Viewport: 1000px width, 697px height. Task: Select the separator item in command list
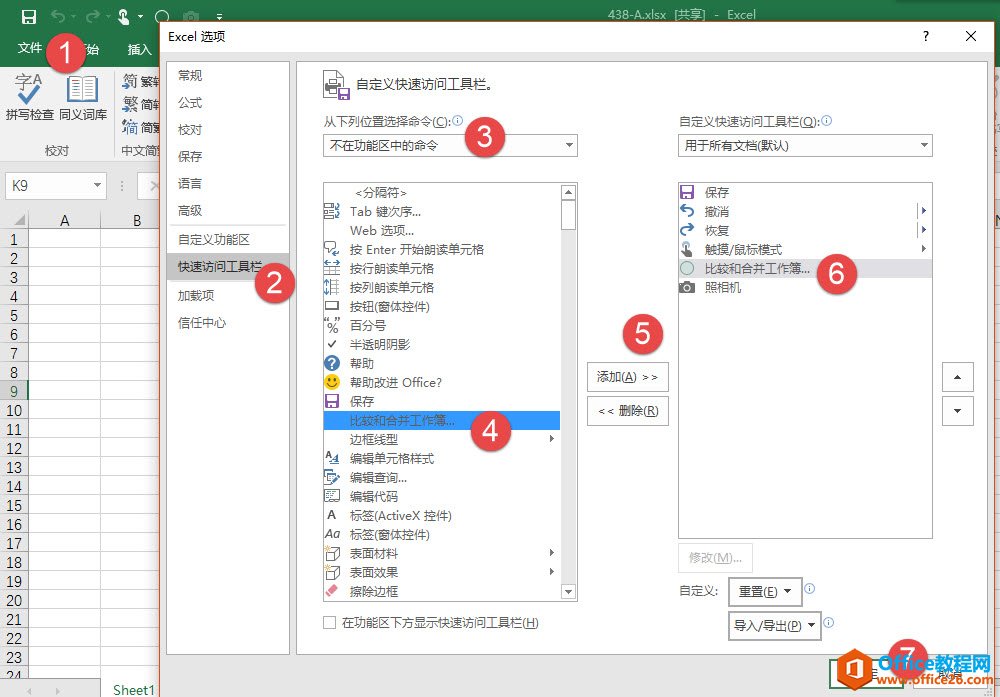[381, 192]
